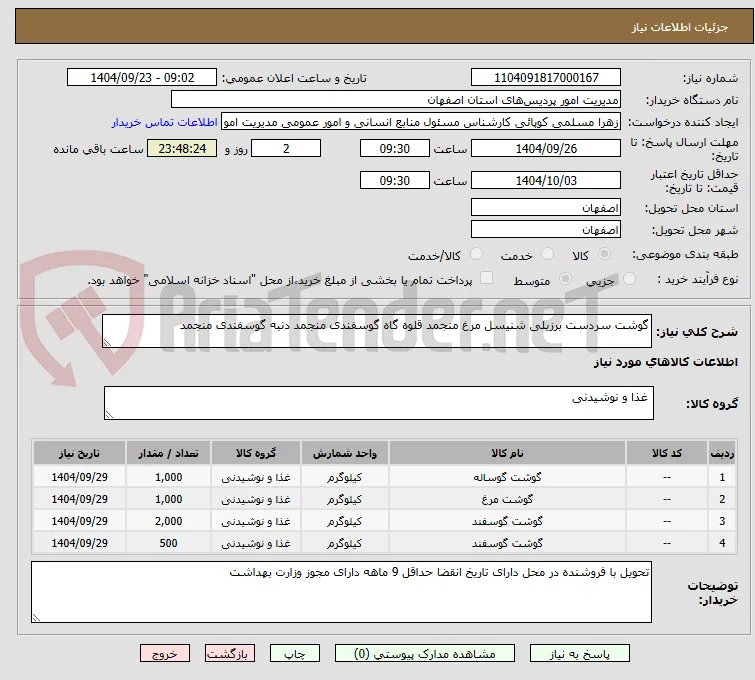
Task: Click the کد کالا column header
Action: (x=666, y=453)
